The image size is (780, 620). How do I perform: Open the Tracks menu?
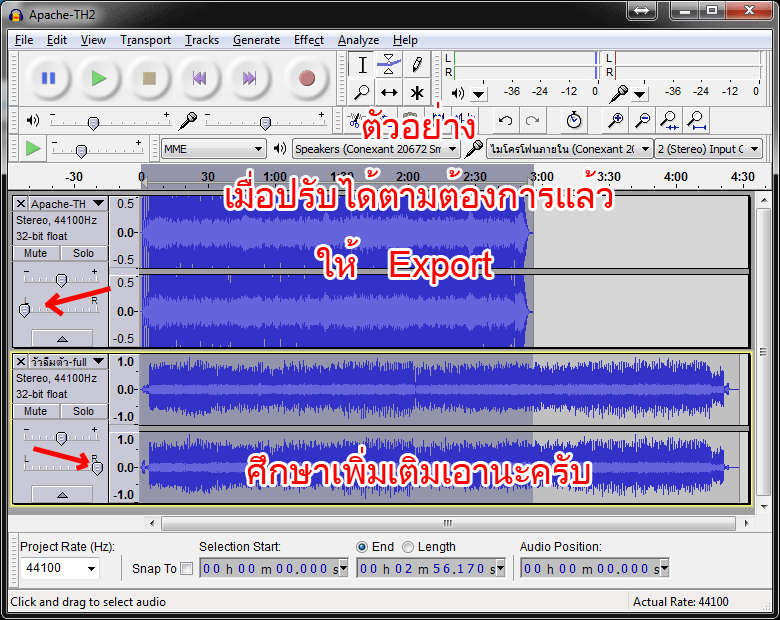point(202,40)
